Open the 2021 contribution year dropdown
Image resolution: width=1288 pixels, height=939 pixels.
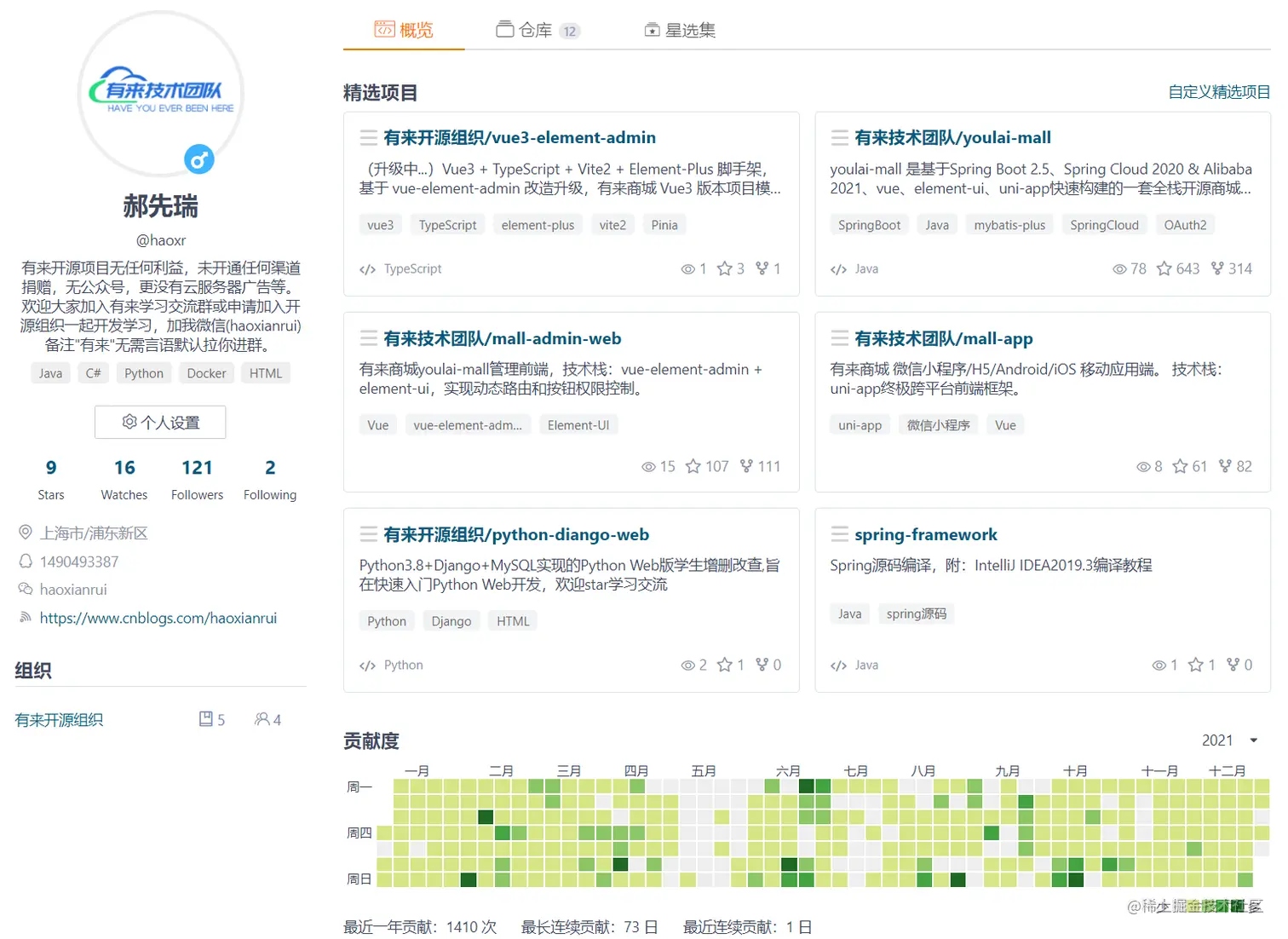(x=1230, y=740)
